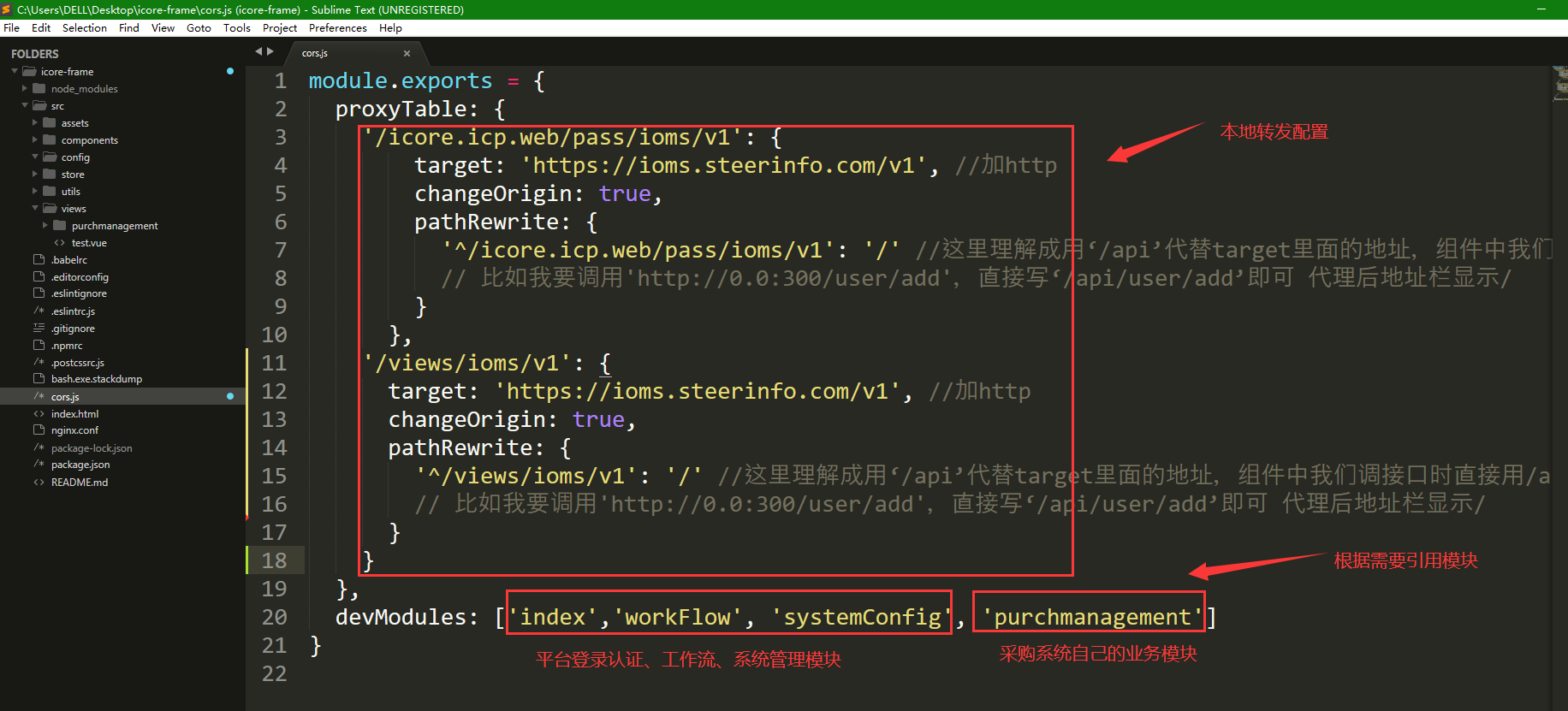Click the folder icon next to assets
The height and width of the screenshot is (711, 1568).
[50, 123]
